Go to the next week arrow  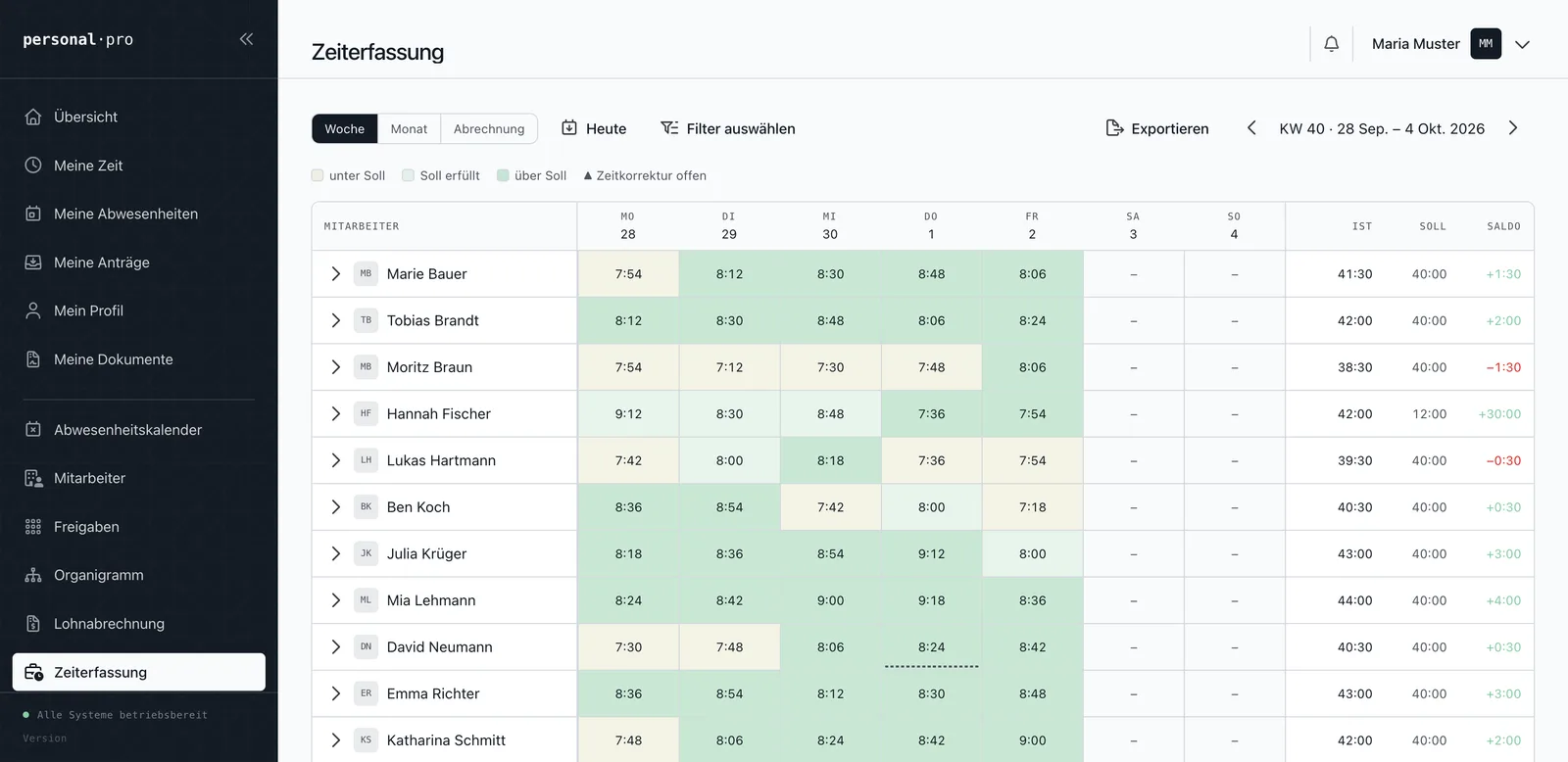tap(1513, 128)
